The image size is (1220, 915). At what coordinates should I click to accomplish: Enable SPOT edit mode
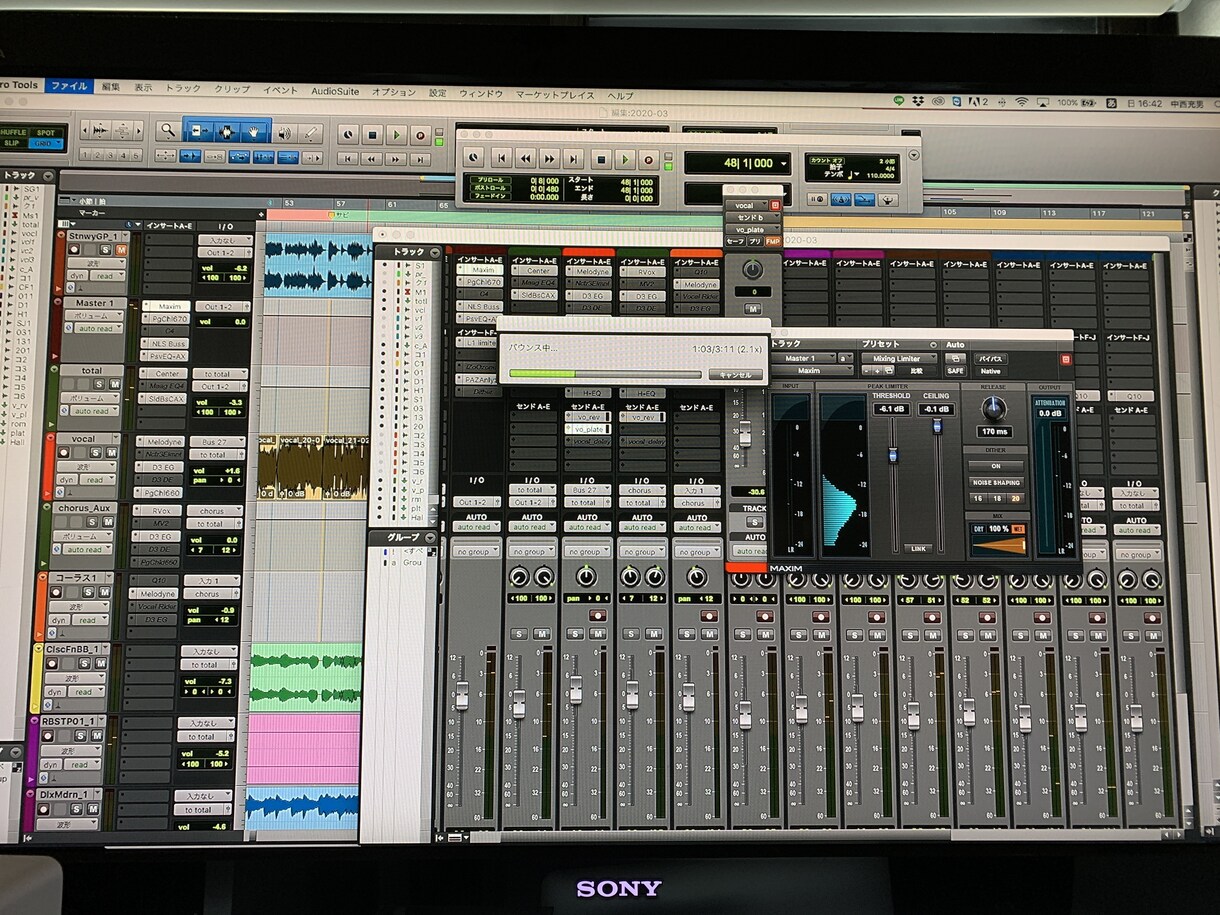tap(45, 133)
